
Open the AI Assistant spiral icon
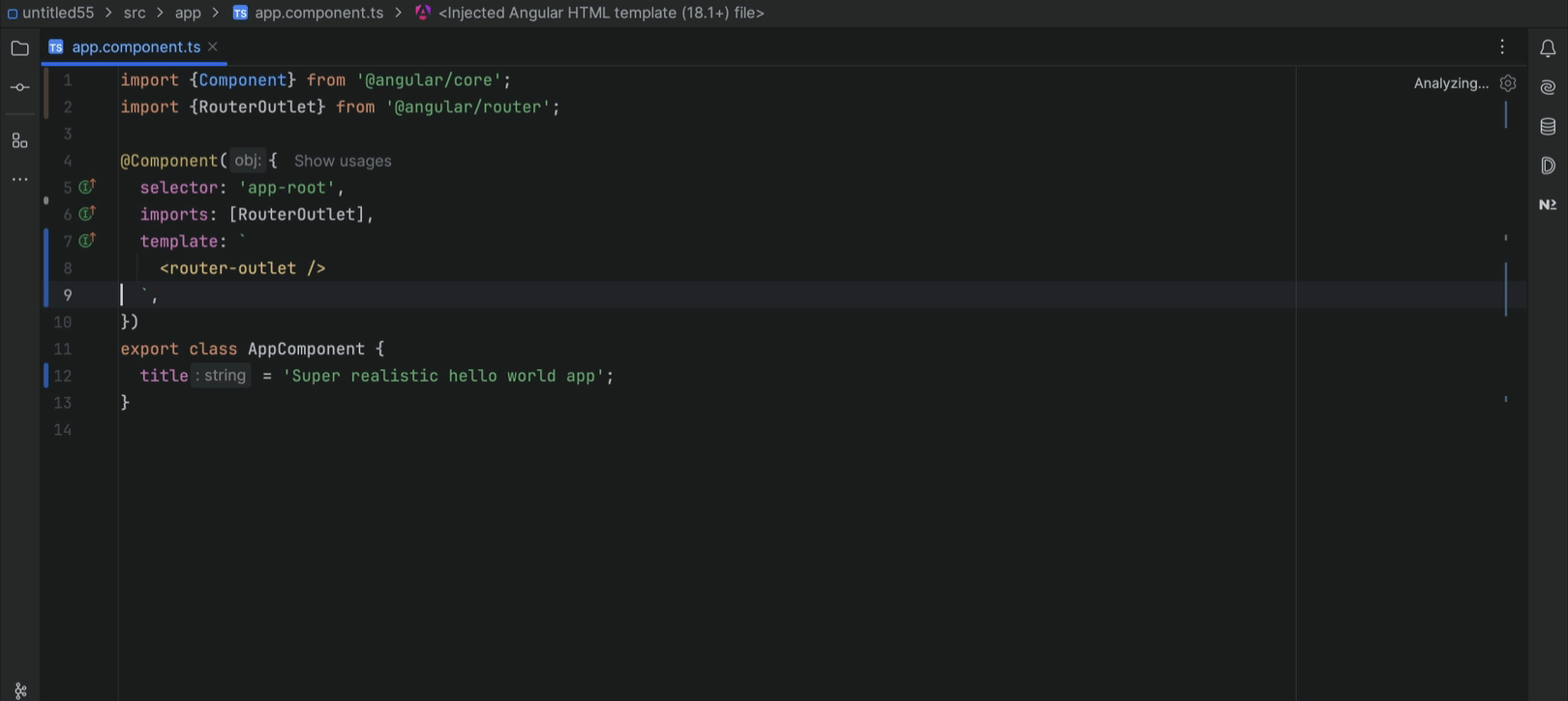1548,87
